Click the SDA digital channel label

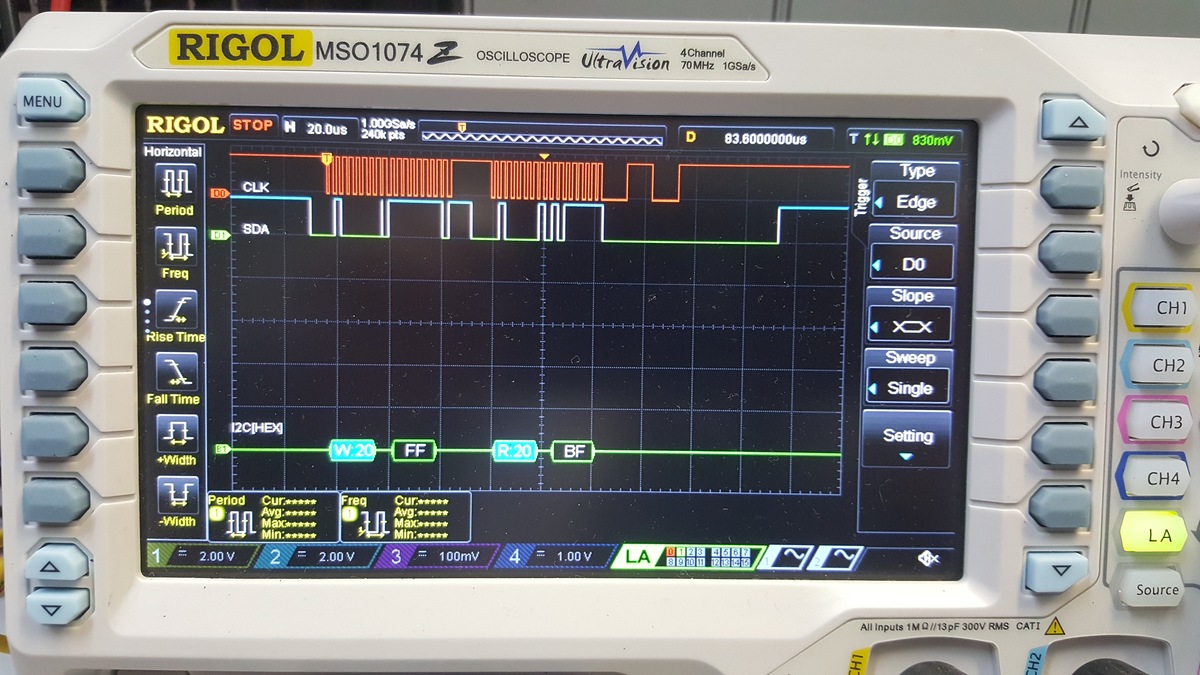click(x=256, y=229)
